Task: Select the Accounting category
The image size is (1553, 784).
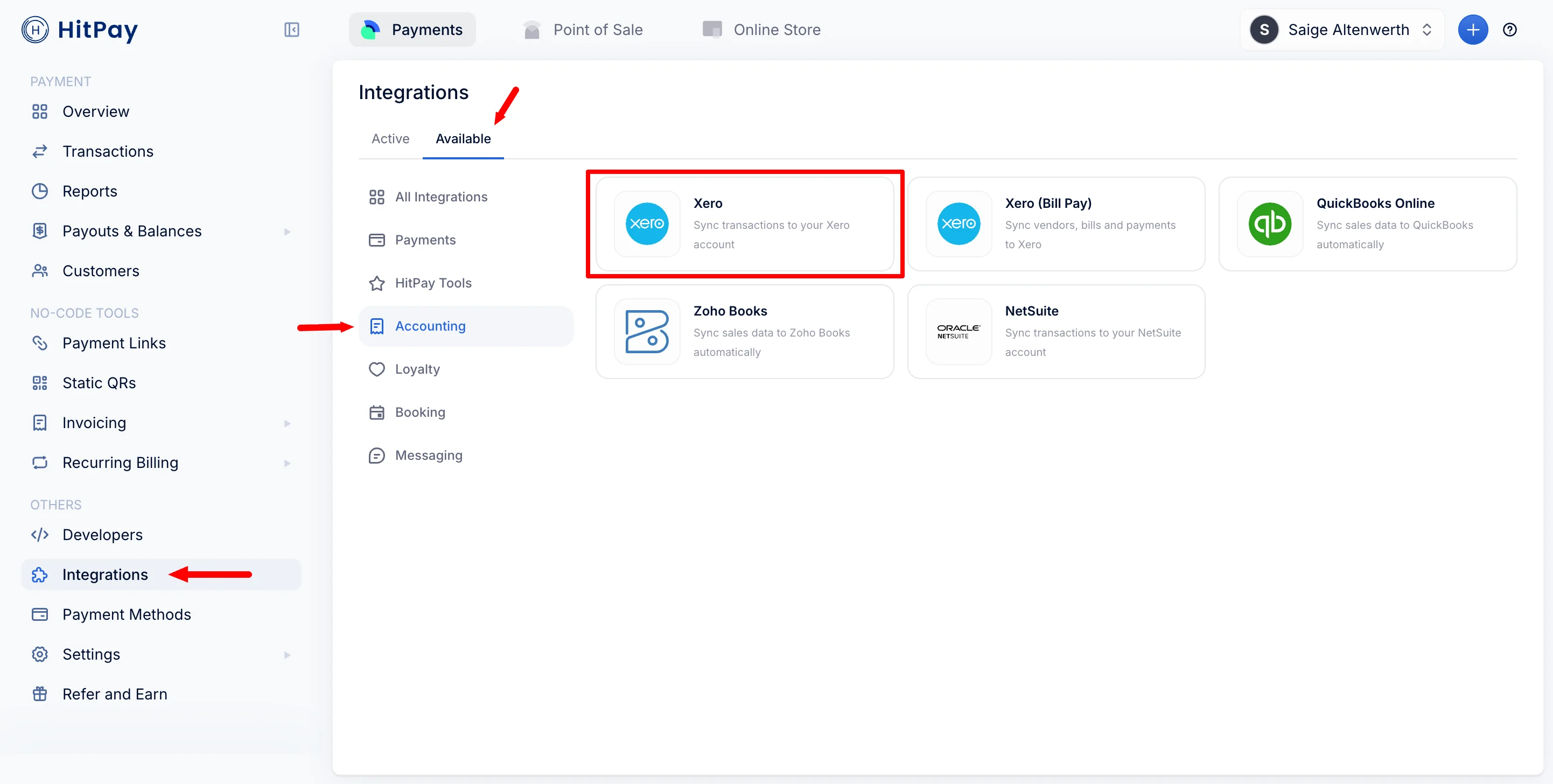Action: 466,326
